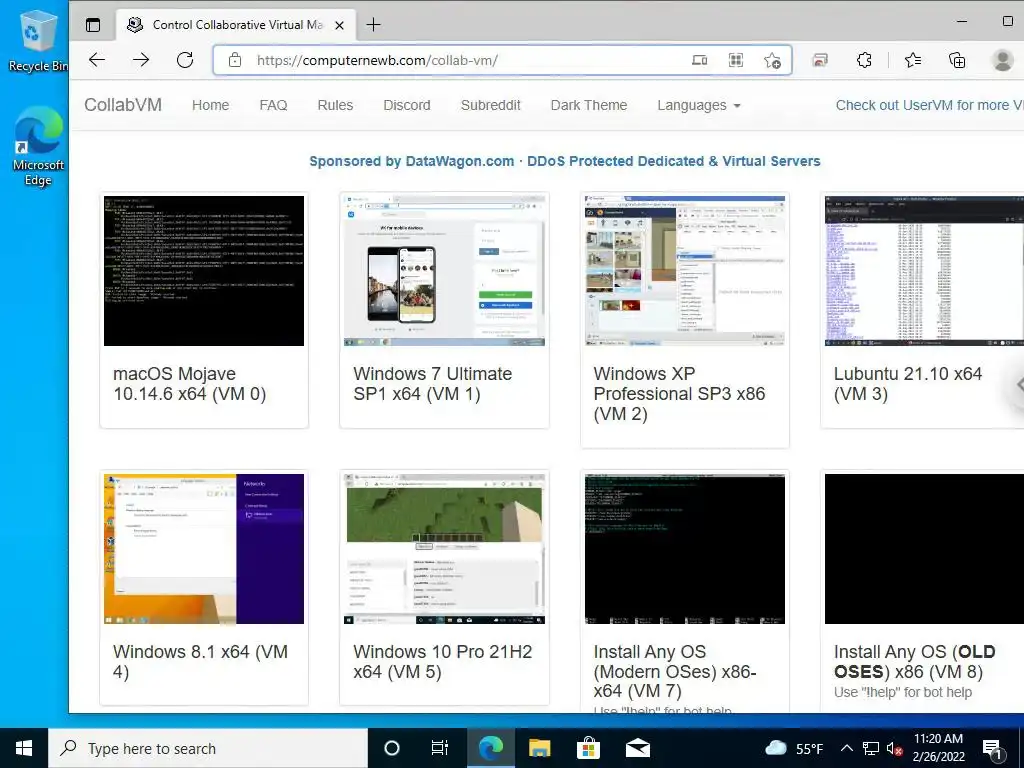This screenshot has width=1024, height=768.
Task: Open the browser profile avatar
Action: pos(1002,60)
